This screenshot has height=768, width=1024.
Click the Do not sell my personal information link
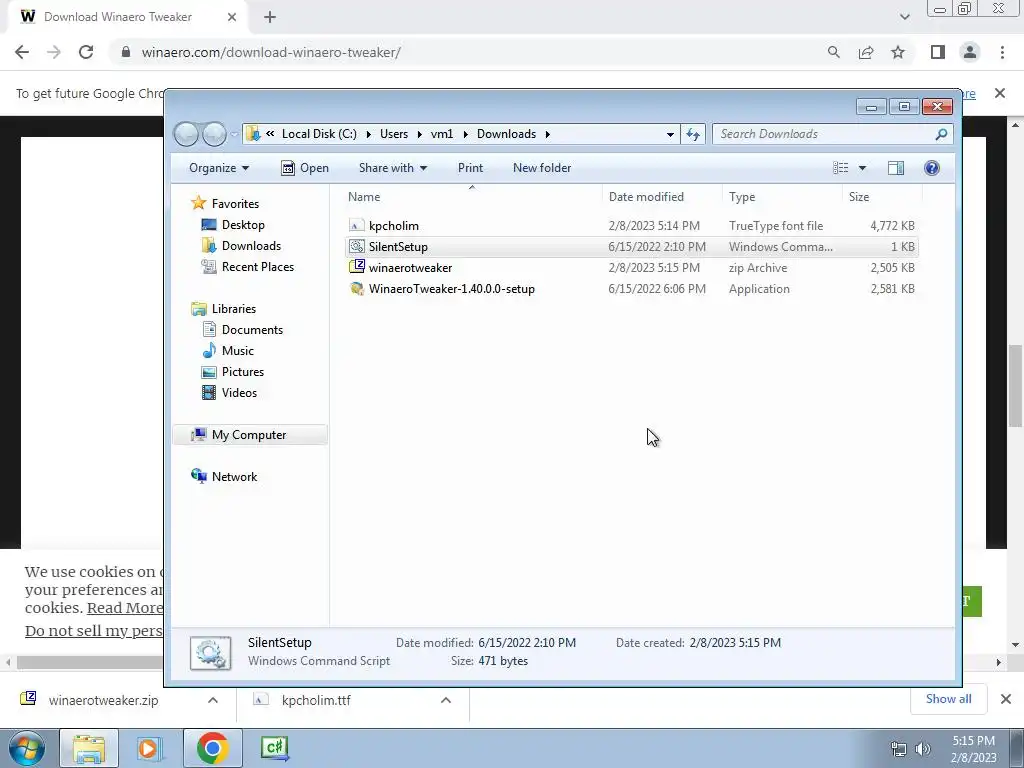(93, 631)
